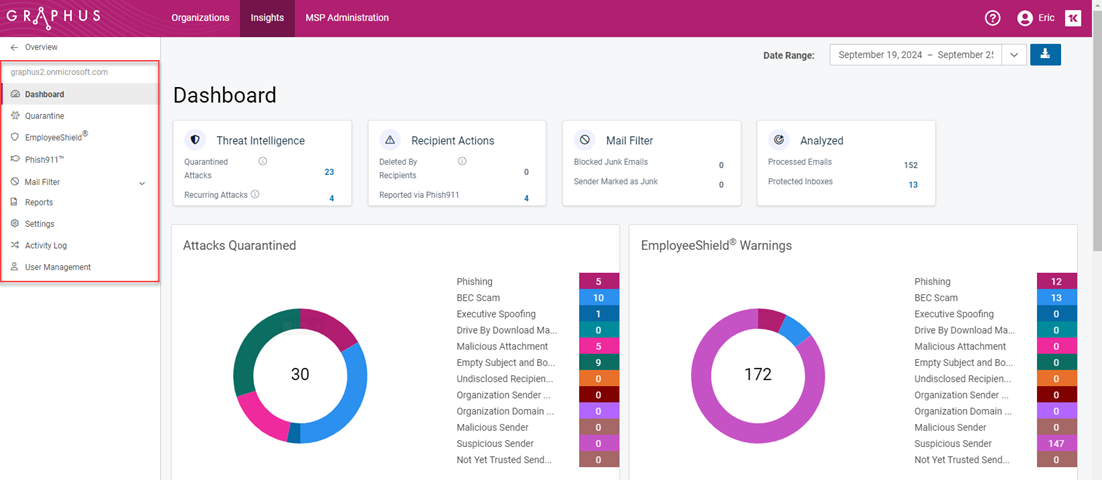The image size is (1102, 480).
Task: Click the Mail Filter blocked icon in the sidebar
Action: [15, 181]
